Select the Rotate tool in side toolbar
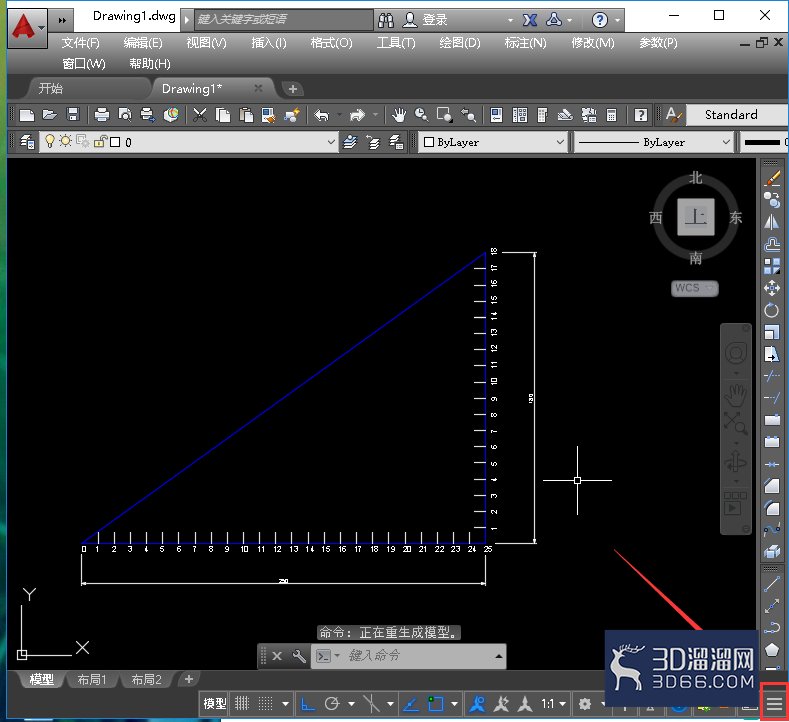 coord(772,310)
